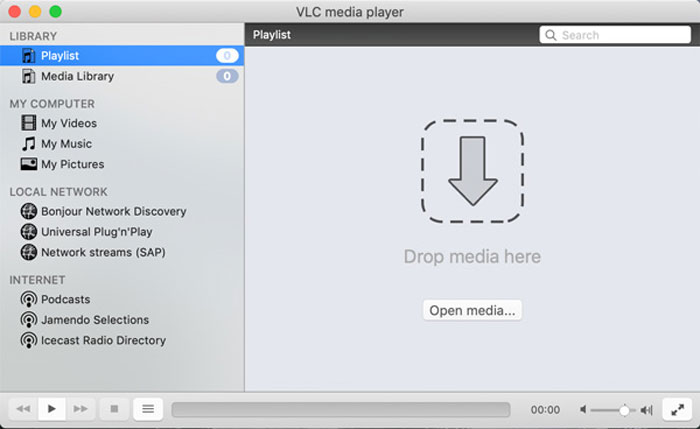
Task: Select Network streams (SAP)
Action: [x=103, y=252]
